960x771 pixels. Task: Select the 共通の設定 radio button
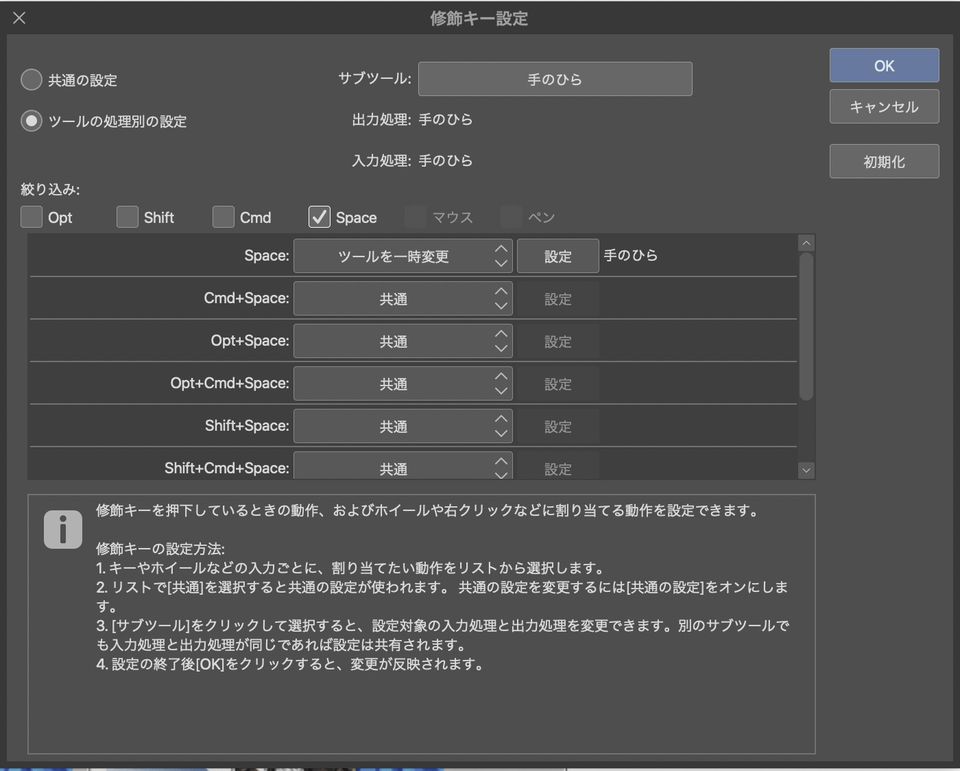pyautogui.click(x=31, y=80)
